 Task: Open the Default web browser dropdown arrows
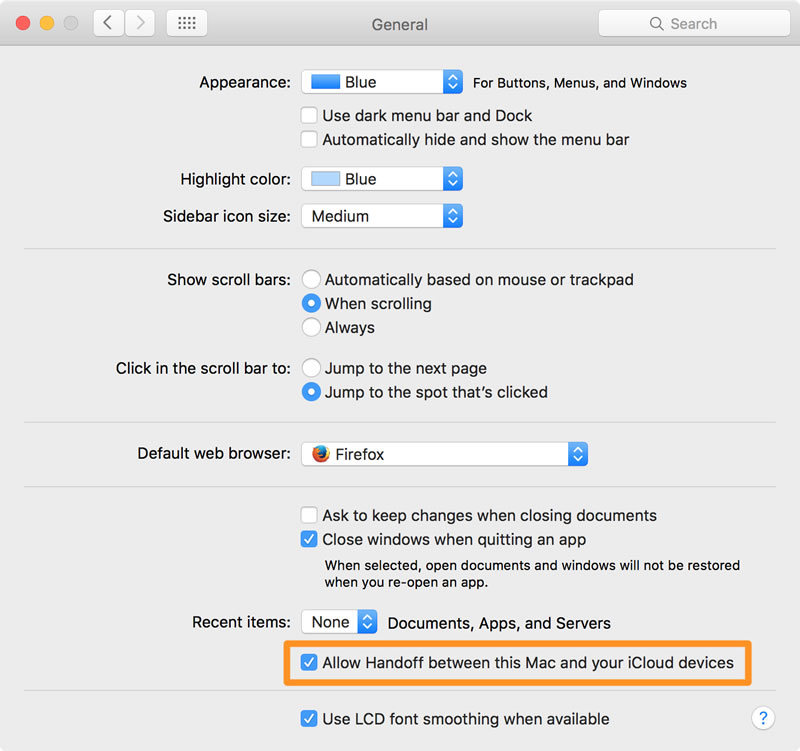pos(578,454)
